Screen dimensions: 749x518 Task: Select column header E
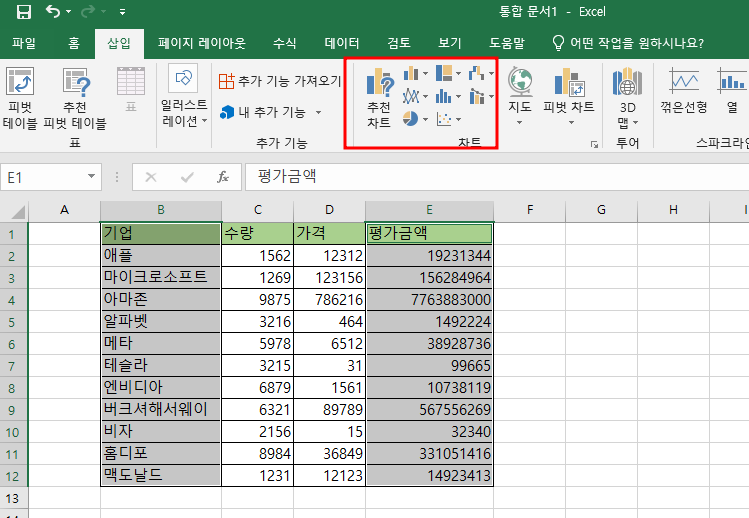[x=429, y=210]
